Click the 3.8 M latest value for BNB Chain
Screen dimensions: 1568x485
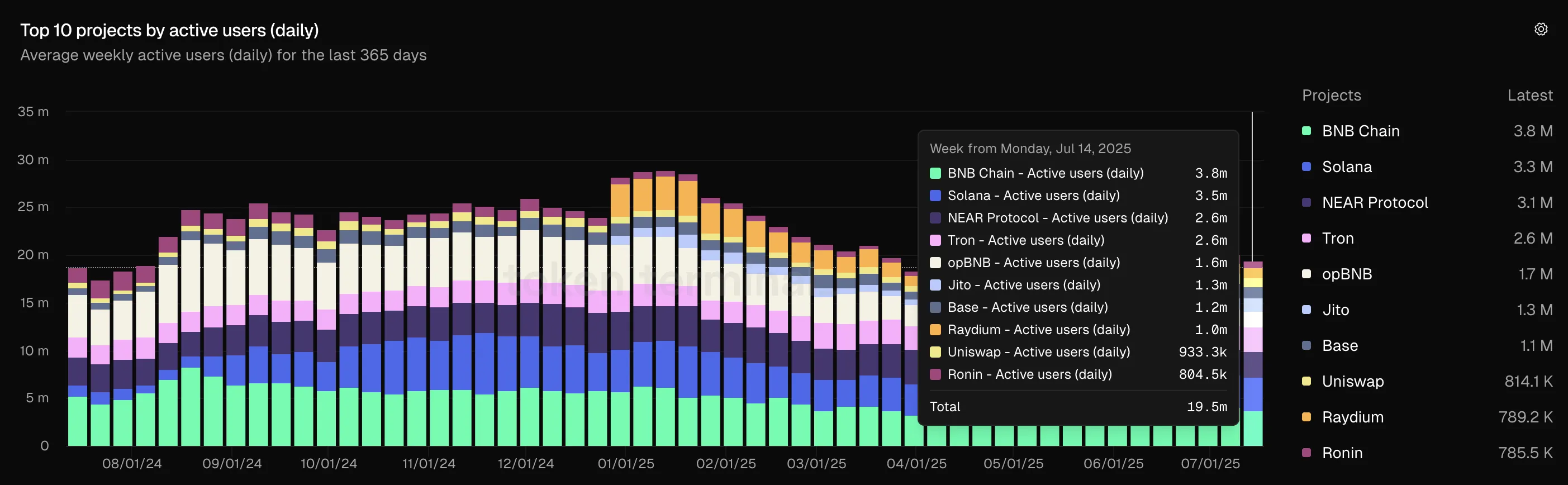pos(1533,131)
